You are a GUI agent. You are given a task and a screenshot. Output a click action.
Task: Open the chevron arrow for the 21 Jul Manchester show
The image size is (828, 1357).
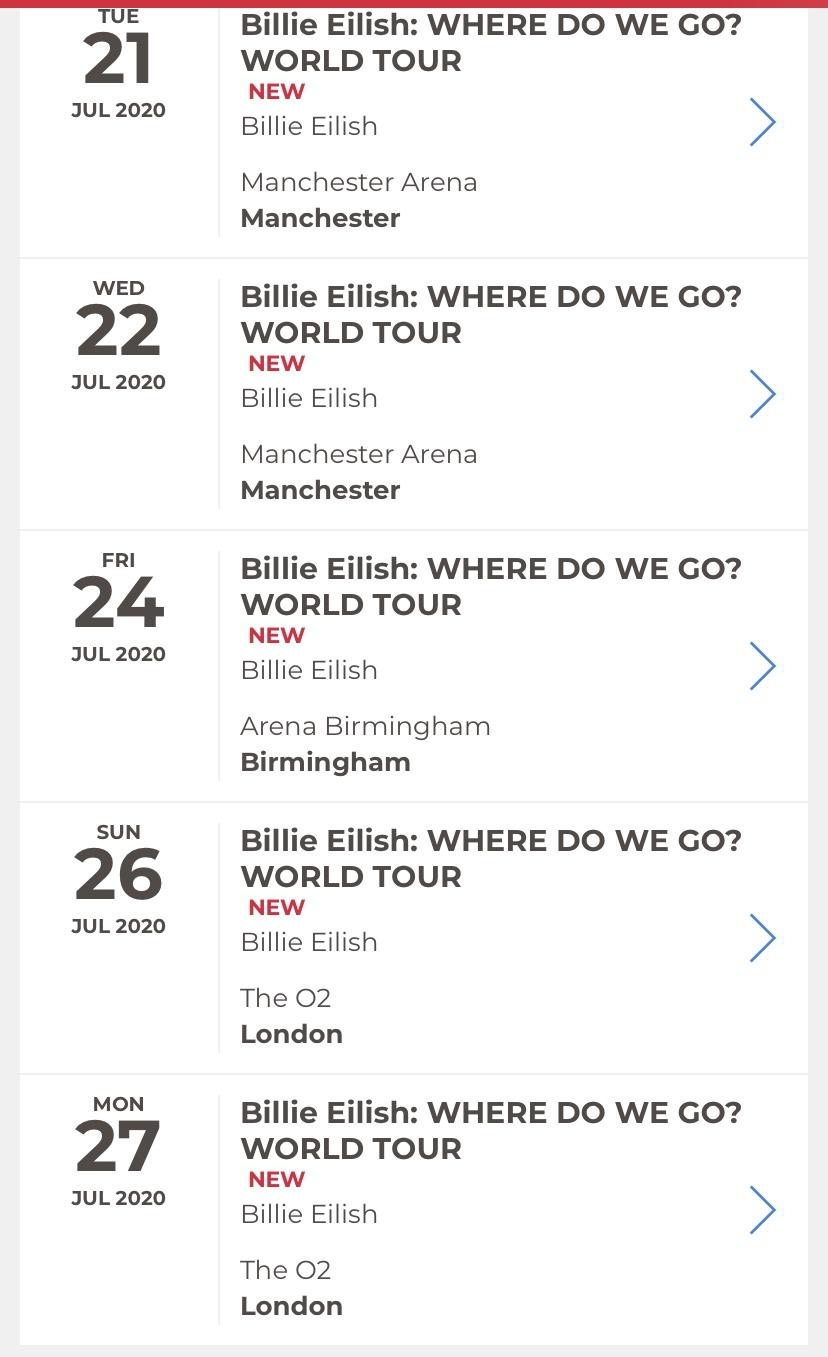(763, 122)
